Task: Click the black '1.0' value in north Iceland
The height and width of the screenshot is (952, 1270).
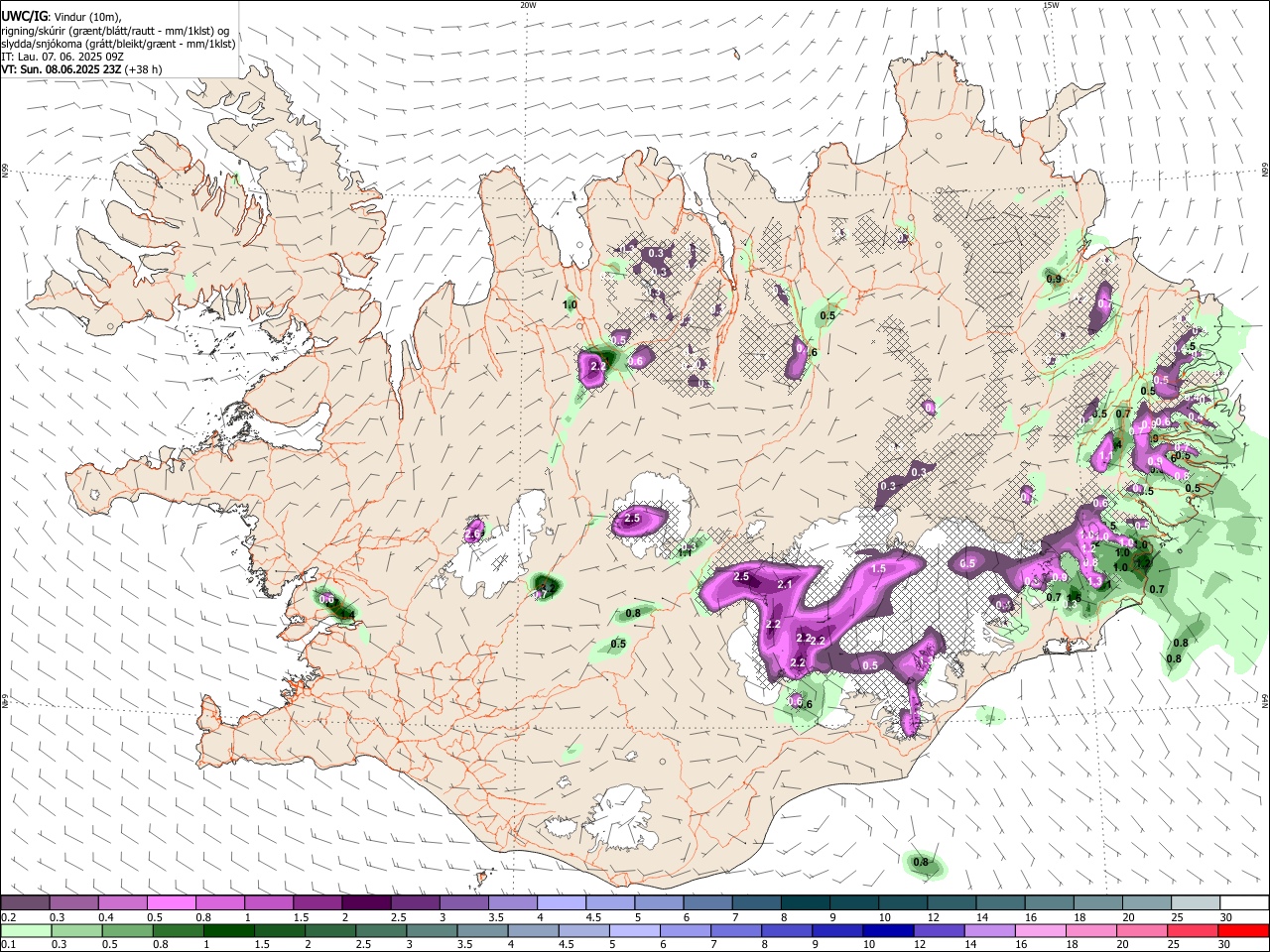Action: tap(570, 304)
